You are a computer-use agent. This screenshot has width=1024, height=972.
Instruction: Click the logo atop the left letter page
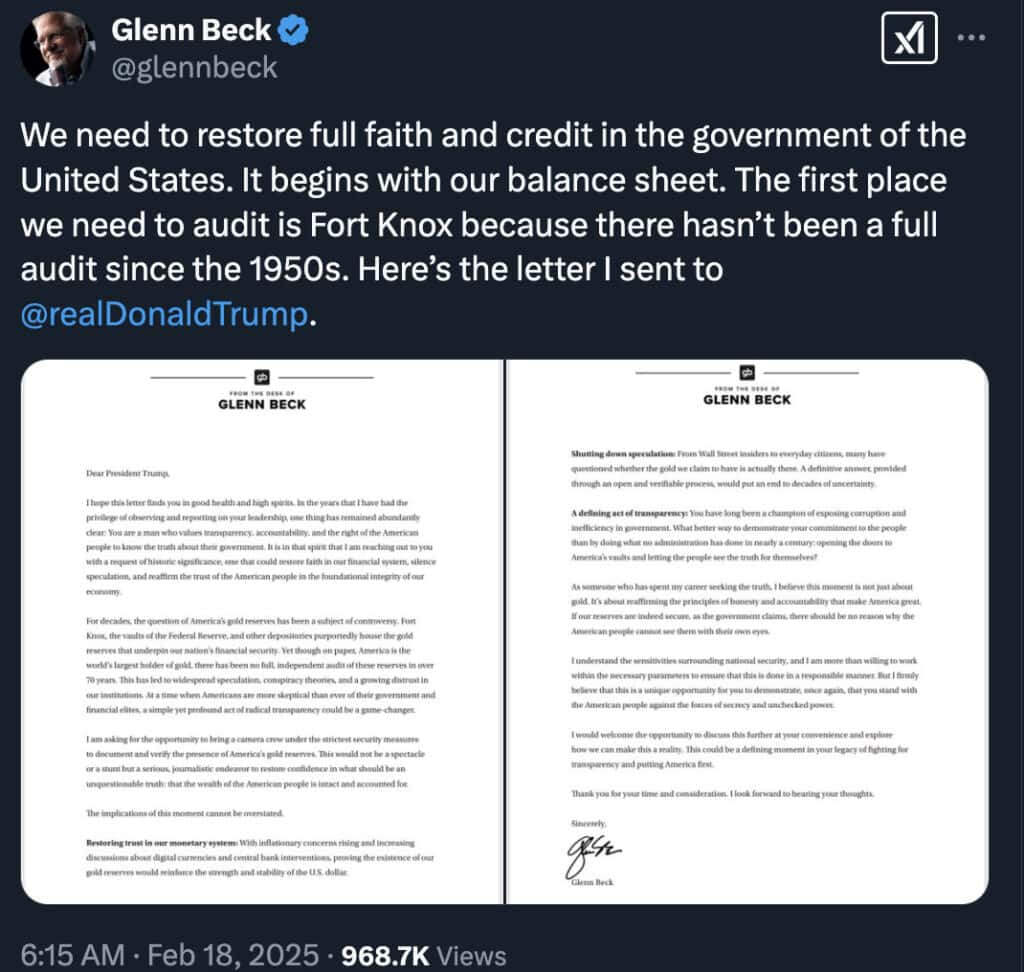pos(262,377)
